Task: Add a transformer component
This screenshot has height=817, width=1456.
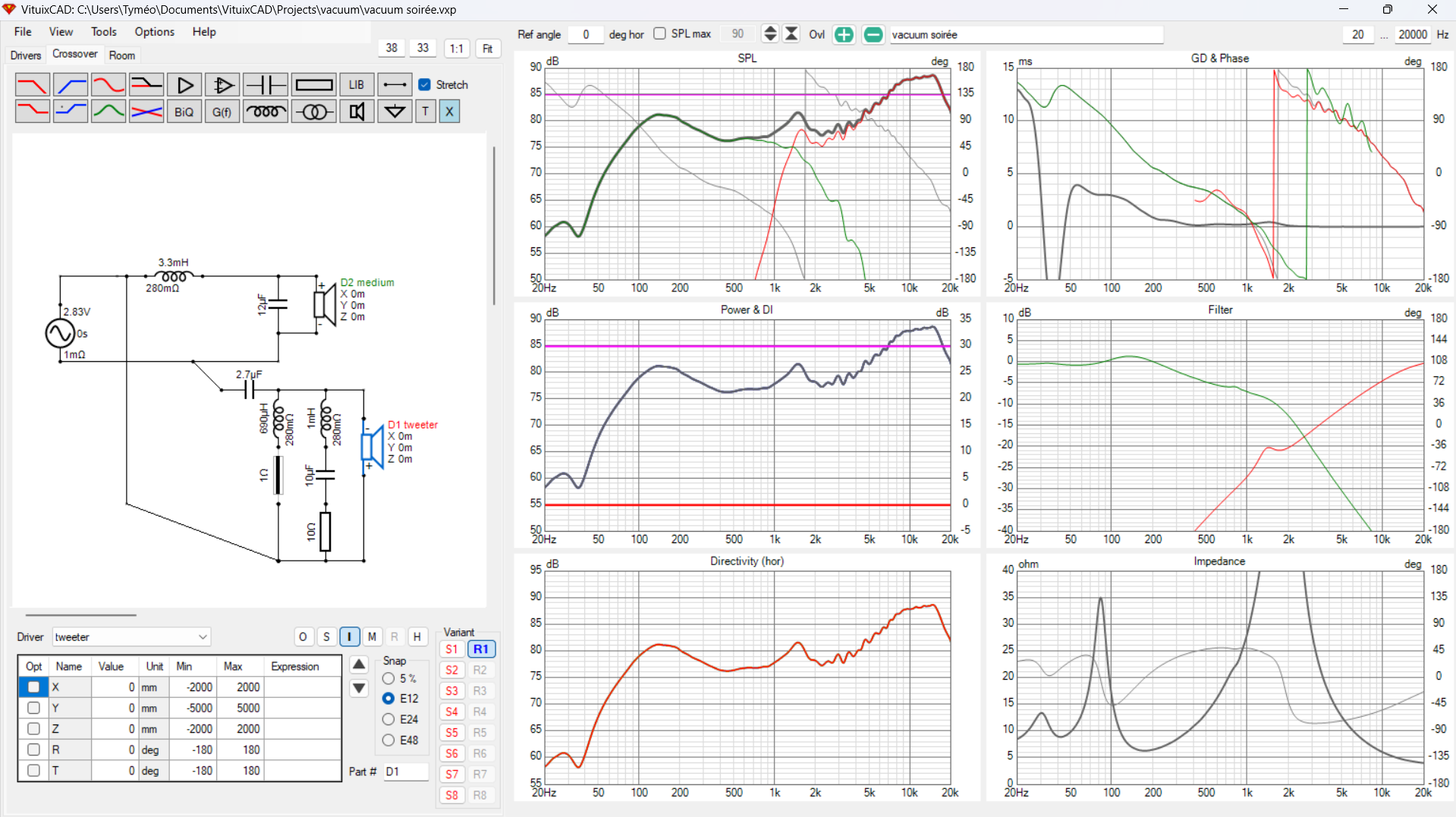Action: tap(313, 112)
